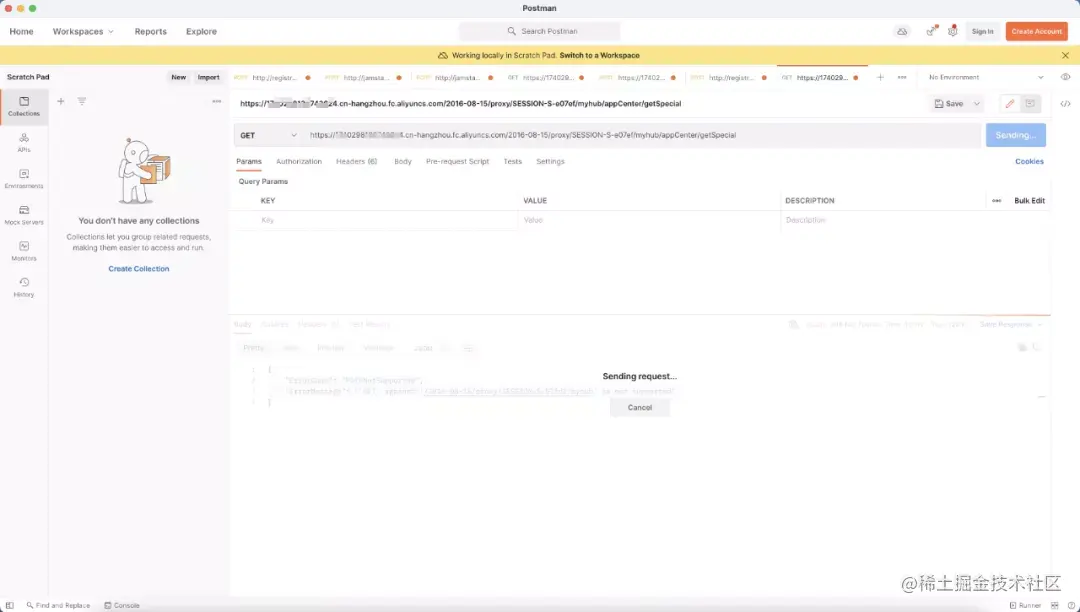
Task: Click the Sign In button
Action: coord(982,32)
